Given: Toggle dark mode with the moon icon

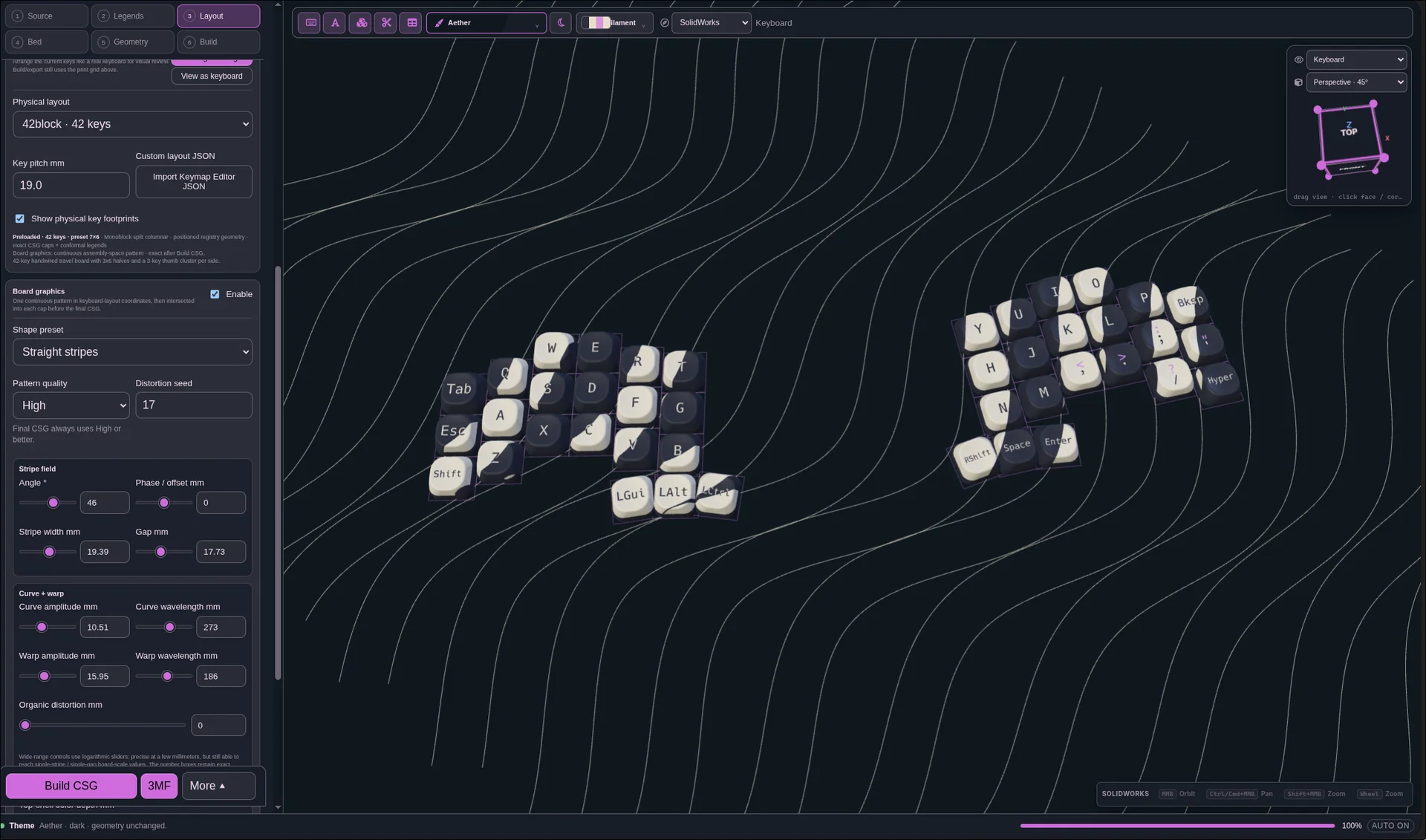Looking at the screenshot, I should (561, 23).
